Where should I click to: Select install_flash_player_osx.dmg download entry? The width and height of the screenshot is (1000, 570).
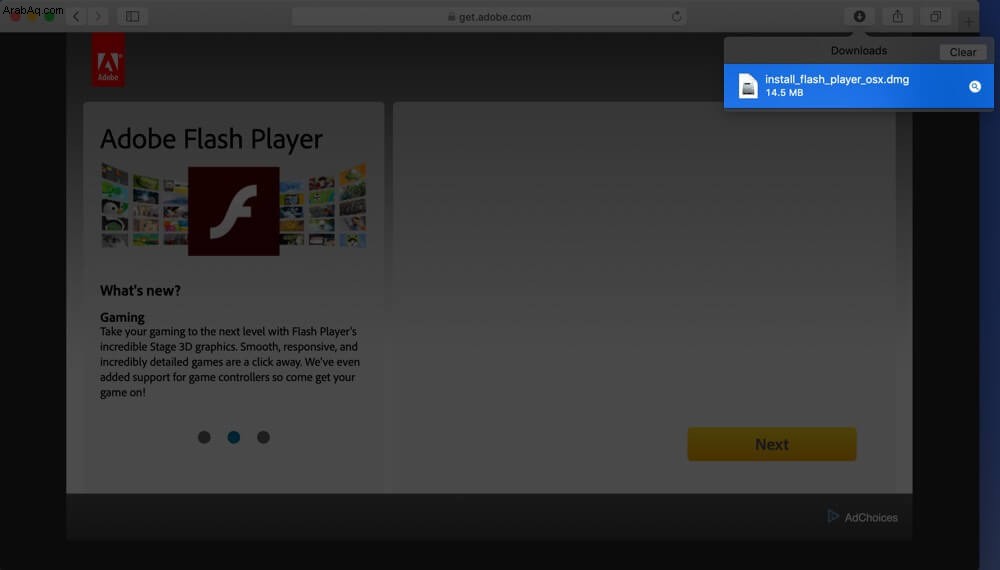(x=858, y=86)
